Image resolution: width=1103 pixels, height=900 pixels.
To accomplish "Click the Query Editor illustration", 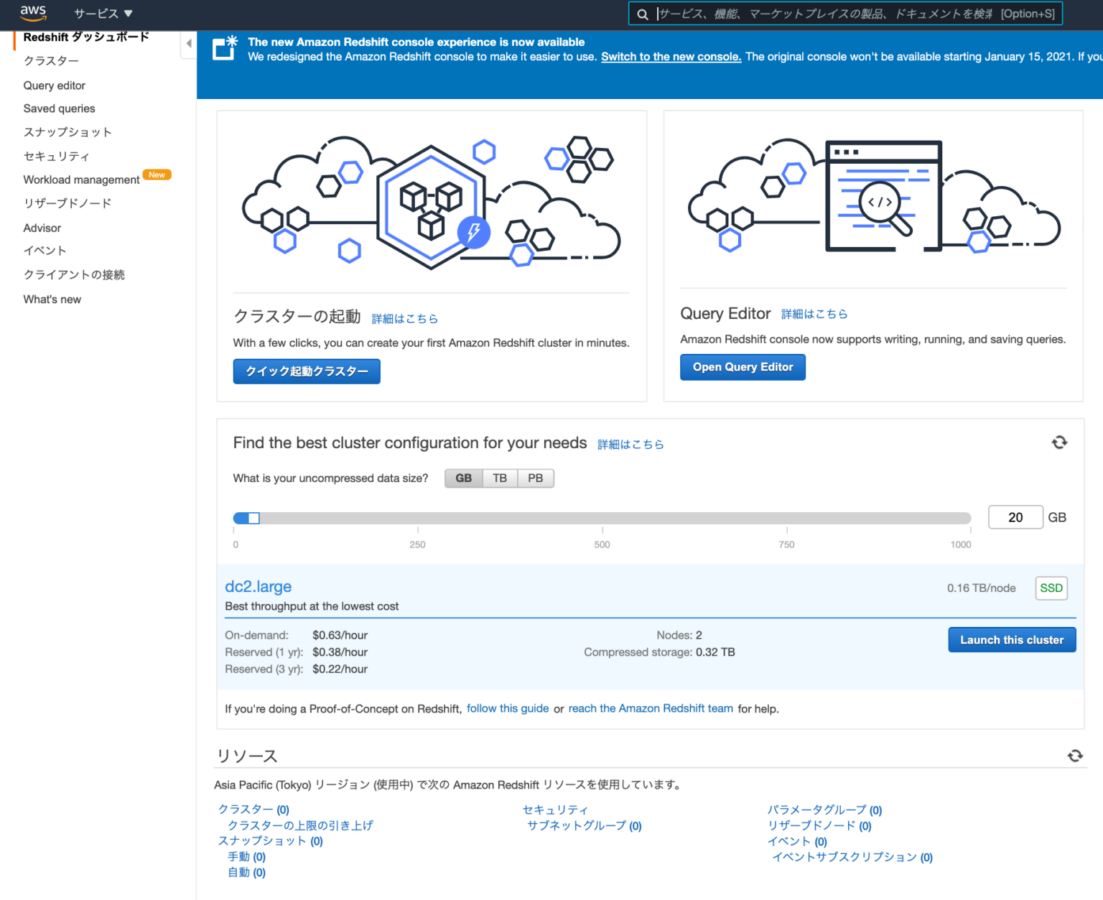I will click(x=874, y=199).
